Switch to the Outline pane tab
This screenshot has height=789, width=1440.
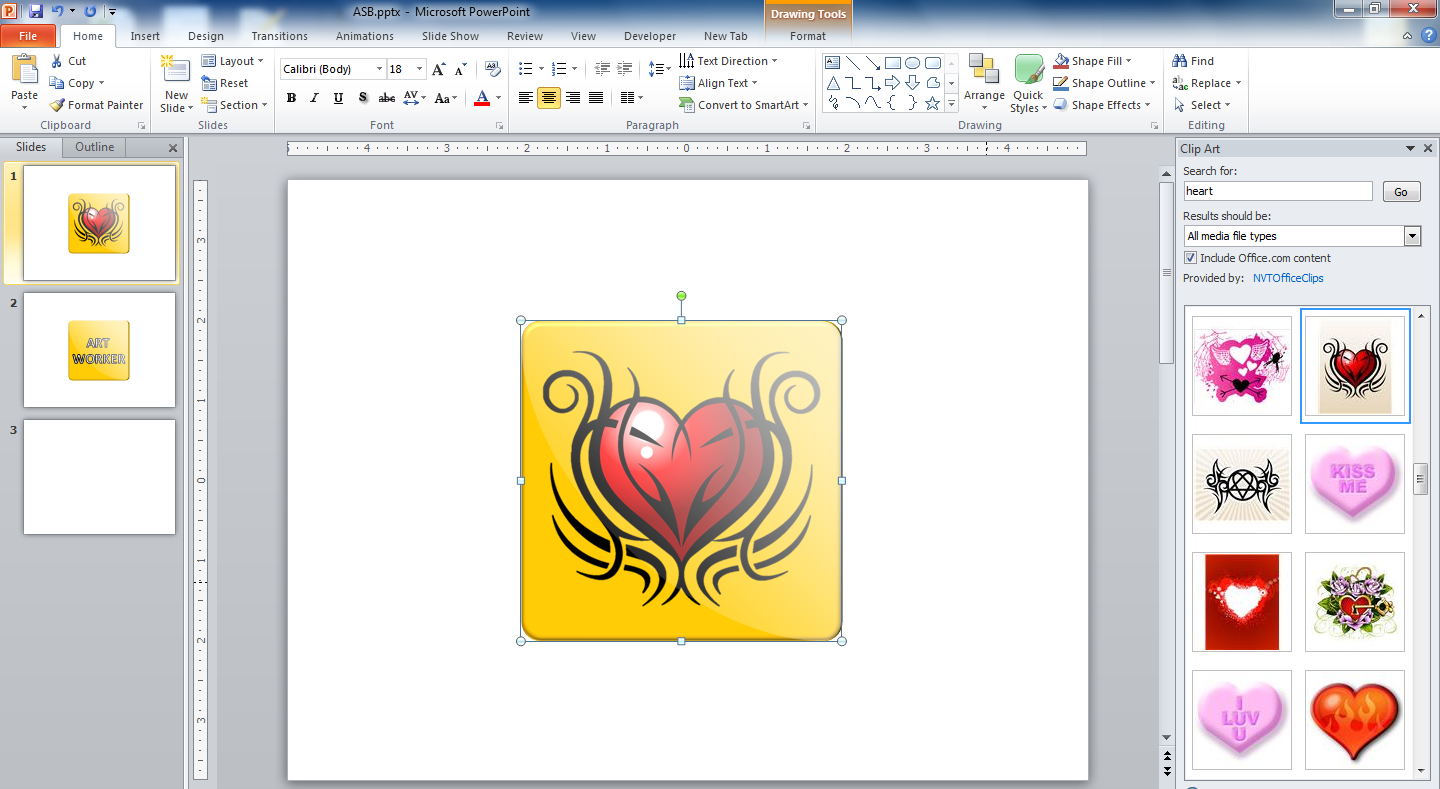point(95,147)
